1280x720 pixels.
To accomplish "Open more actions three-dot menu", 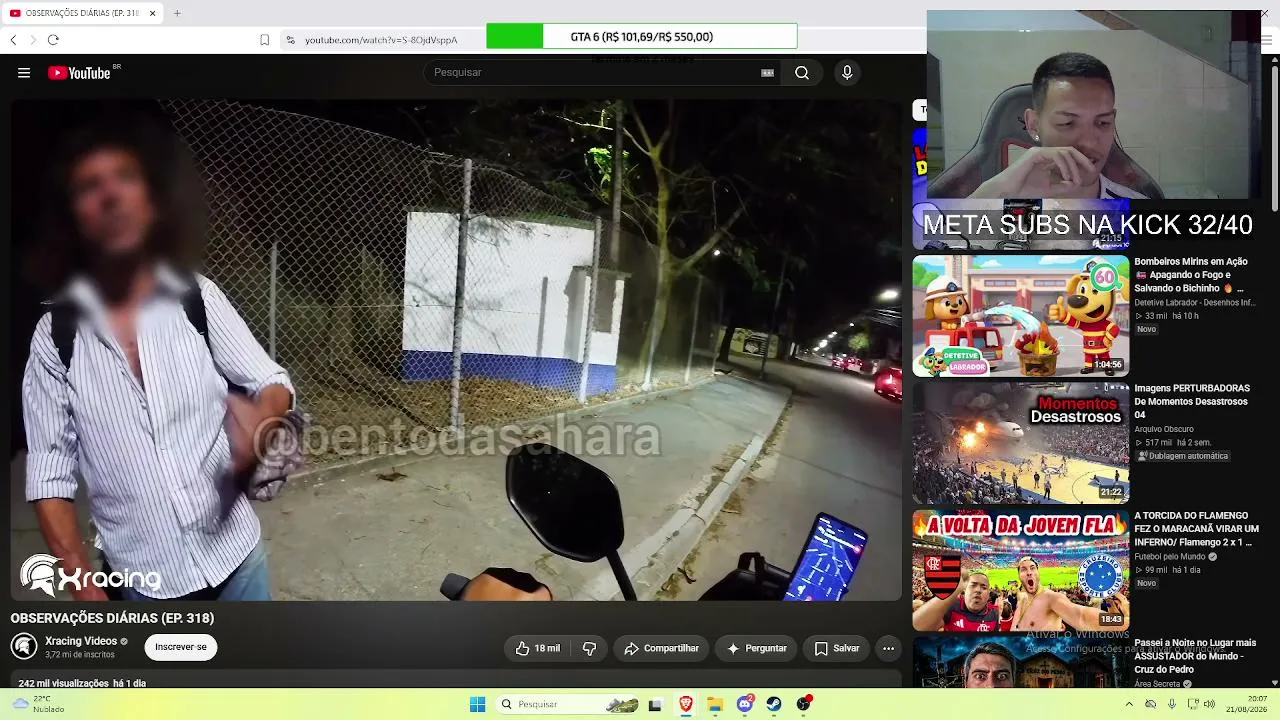I will tap(888, 648).
